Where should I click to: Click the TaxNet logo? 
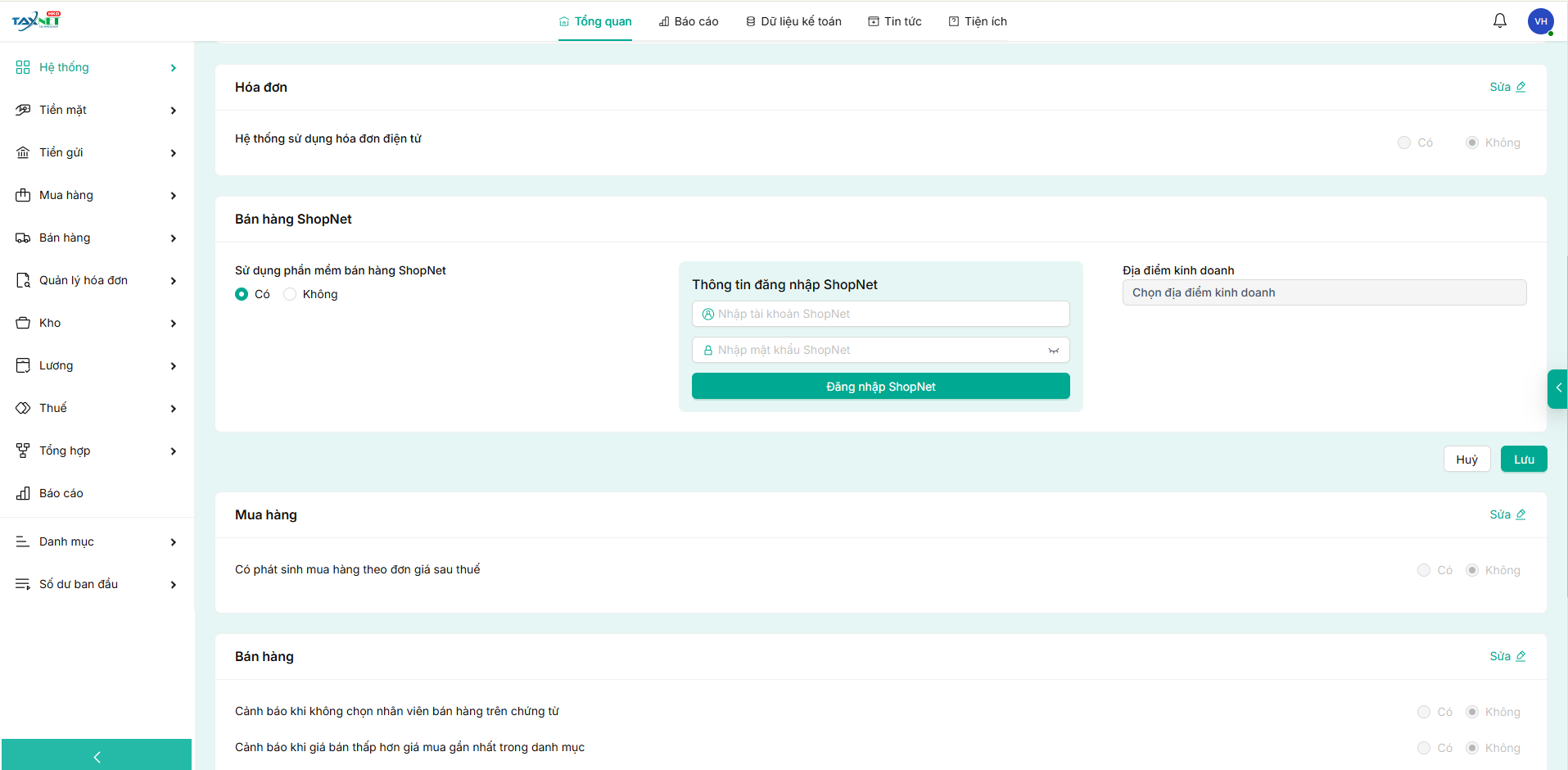tap(37, 20)
